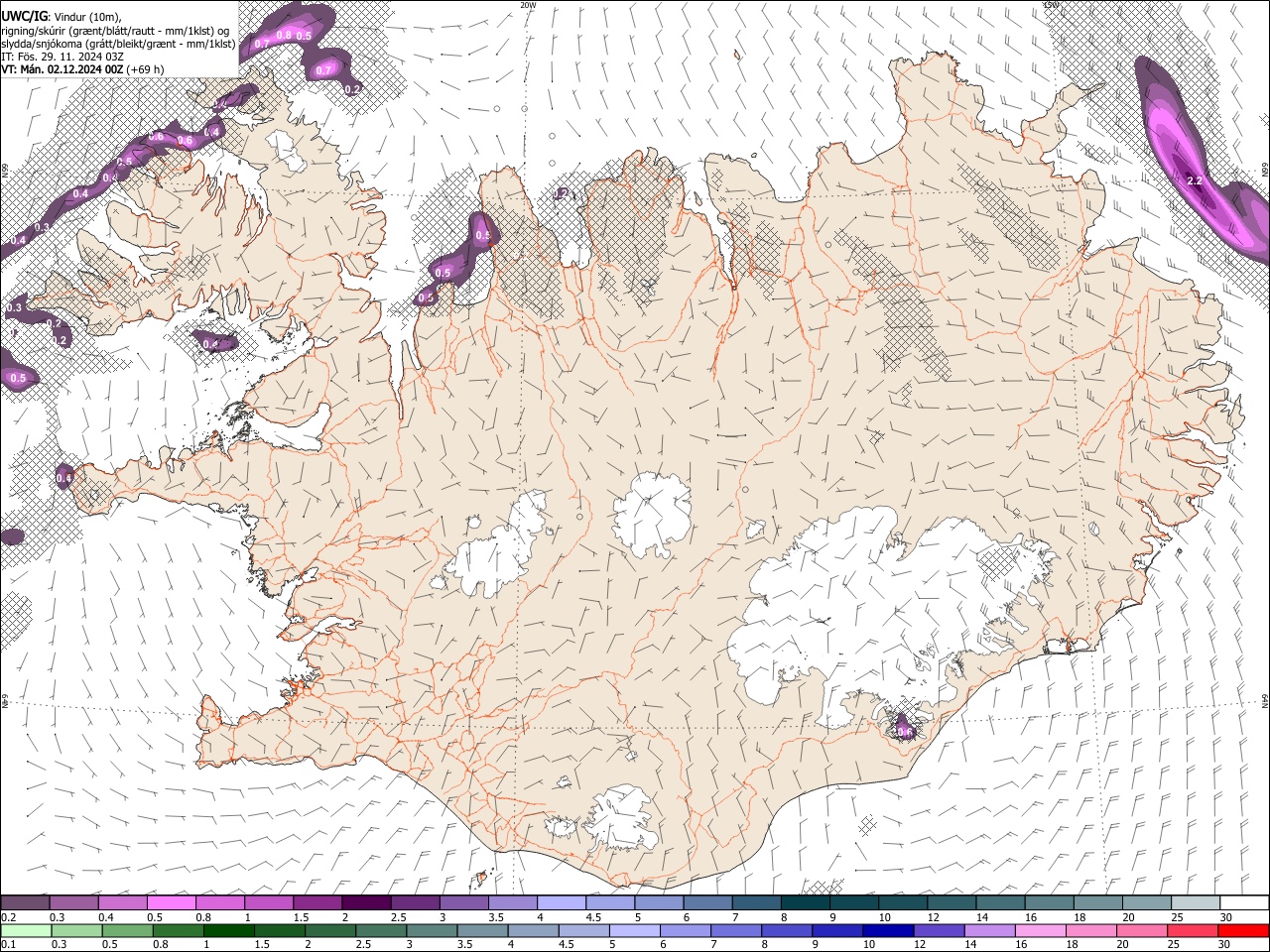Screen dimensions: 1270x952
Task: Click the white 30 swatch on the snow scale
Action: coord(1245,902)
